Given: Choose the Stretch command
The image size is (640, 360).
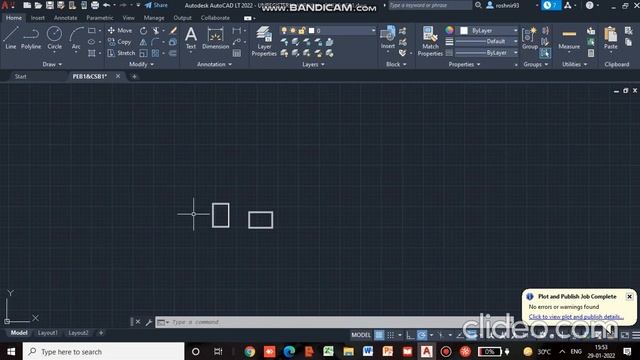Looking at the screenshot, I should pyautogui.click(x=121, y=53).
